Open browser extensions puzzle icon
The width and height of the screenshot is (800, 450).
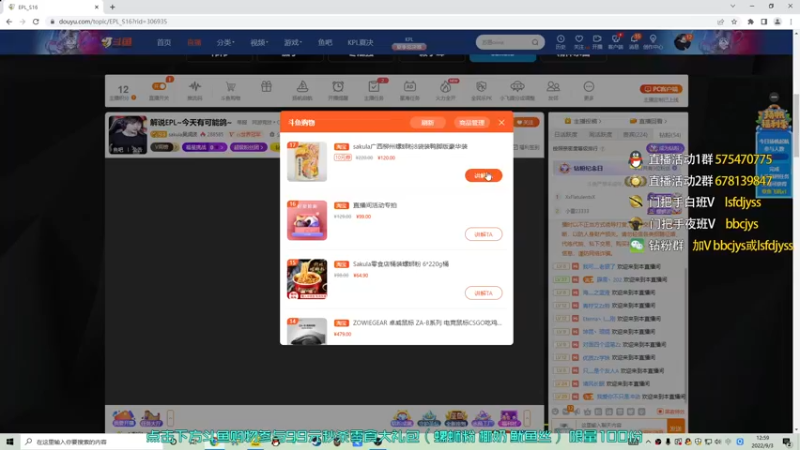(x=751, y=21)
